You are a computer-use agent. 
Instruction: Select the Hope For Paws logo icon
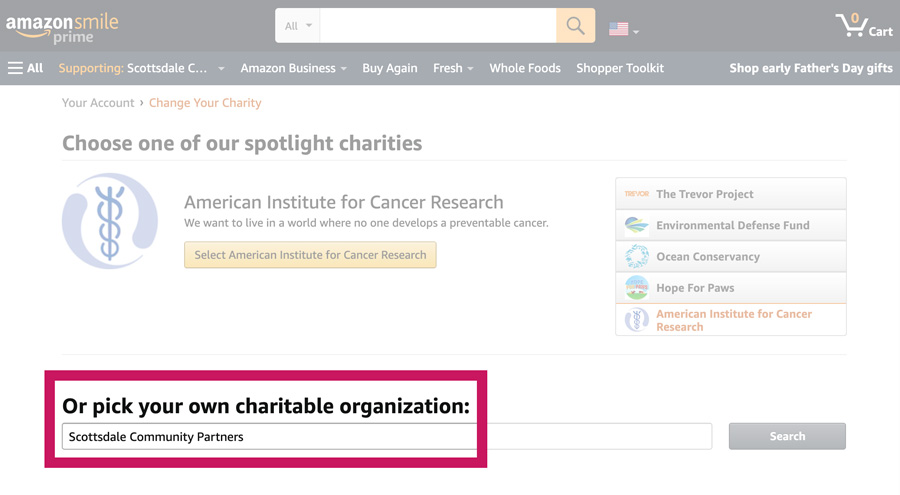(637, 288)
